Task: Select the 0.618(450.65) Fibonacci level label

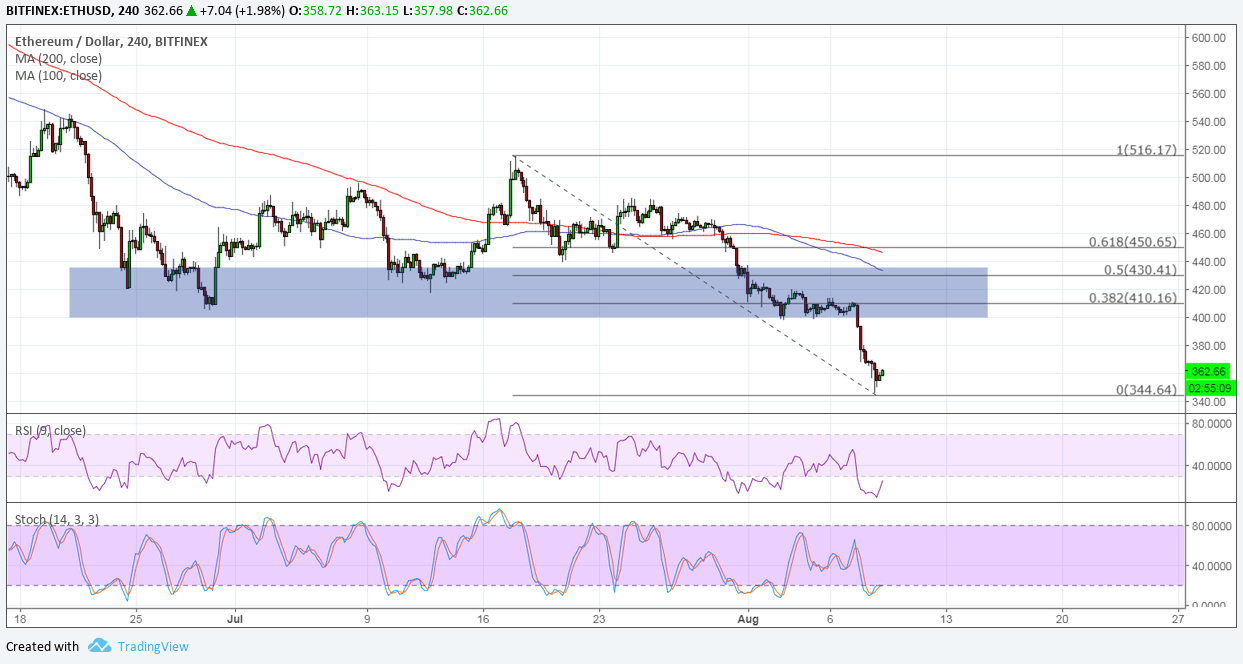Action: point(1133,242)
